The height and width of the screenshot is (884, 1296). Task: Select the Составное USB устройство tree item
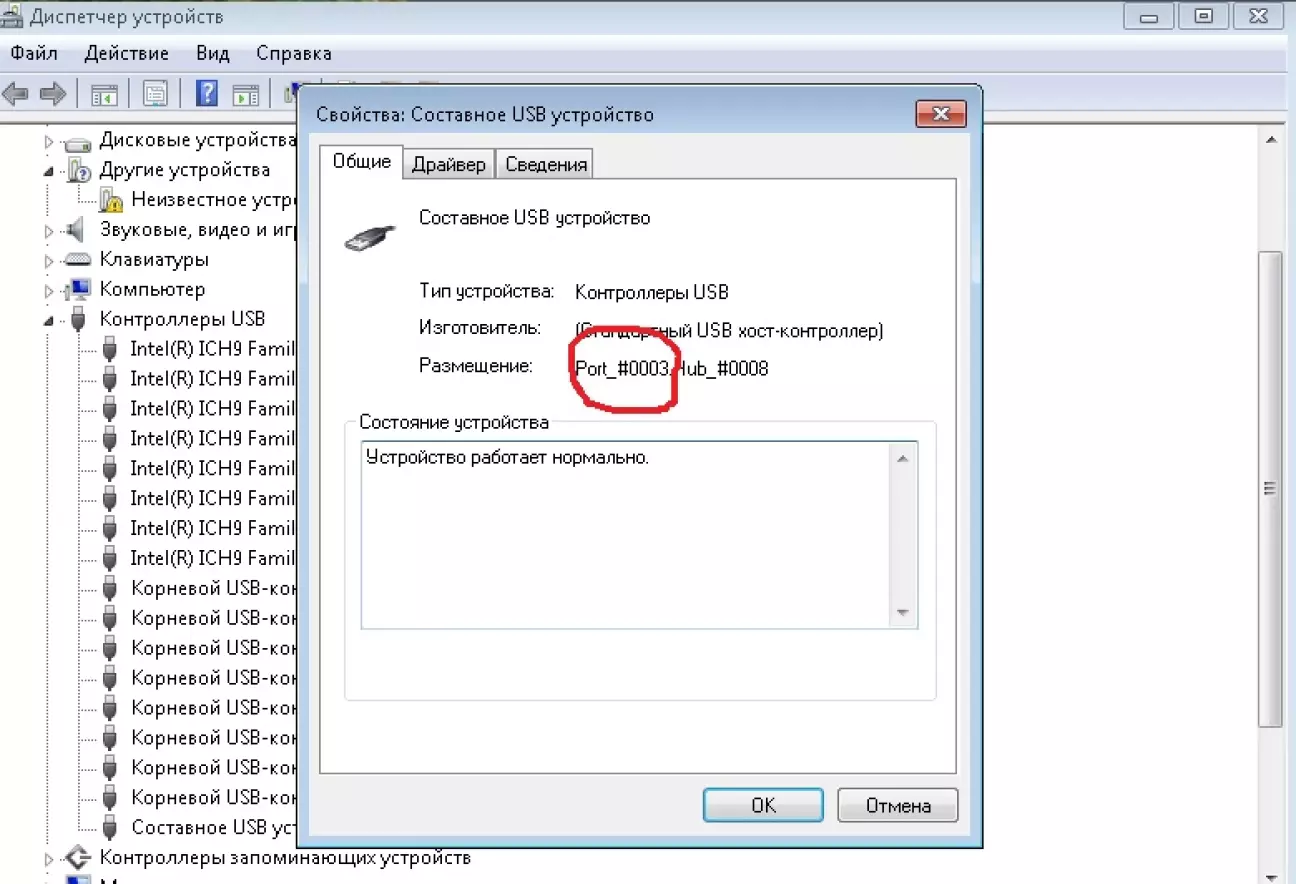212,828
